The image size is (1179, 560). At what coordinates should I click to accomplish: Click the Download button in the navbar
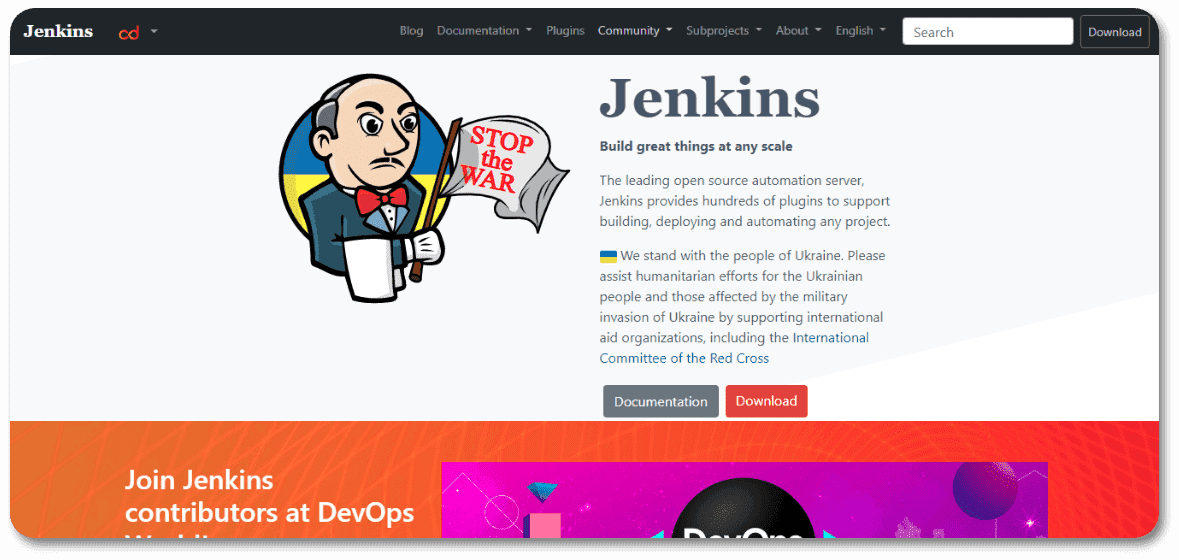pyautogui.click(x=1114, y=32)
